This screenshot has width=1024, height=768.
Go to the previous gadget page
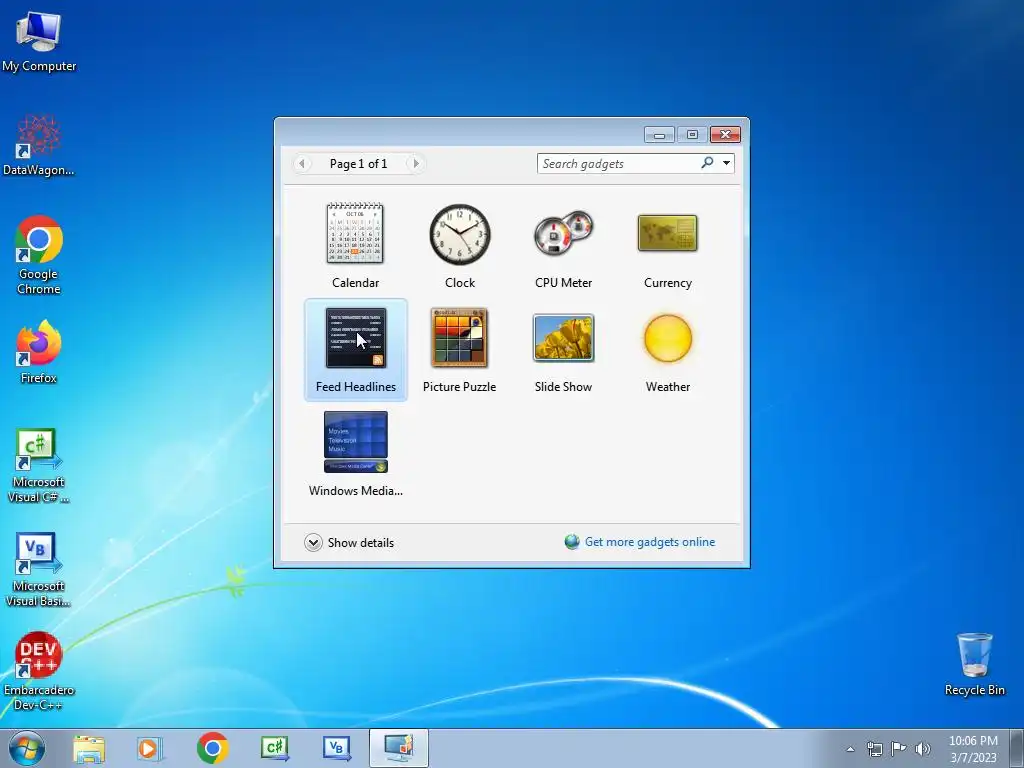[x=302, y=163]
